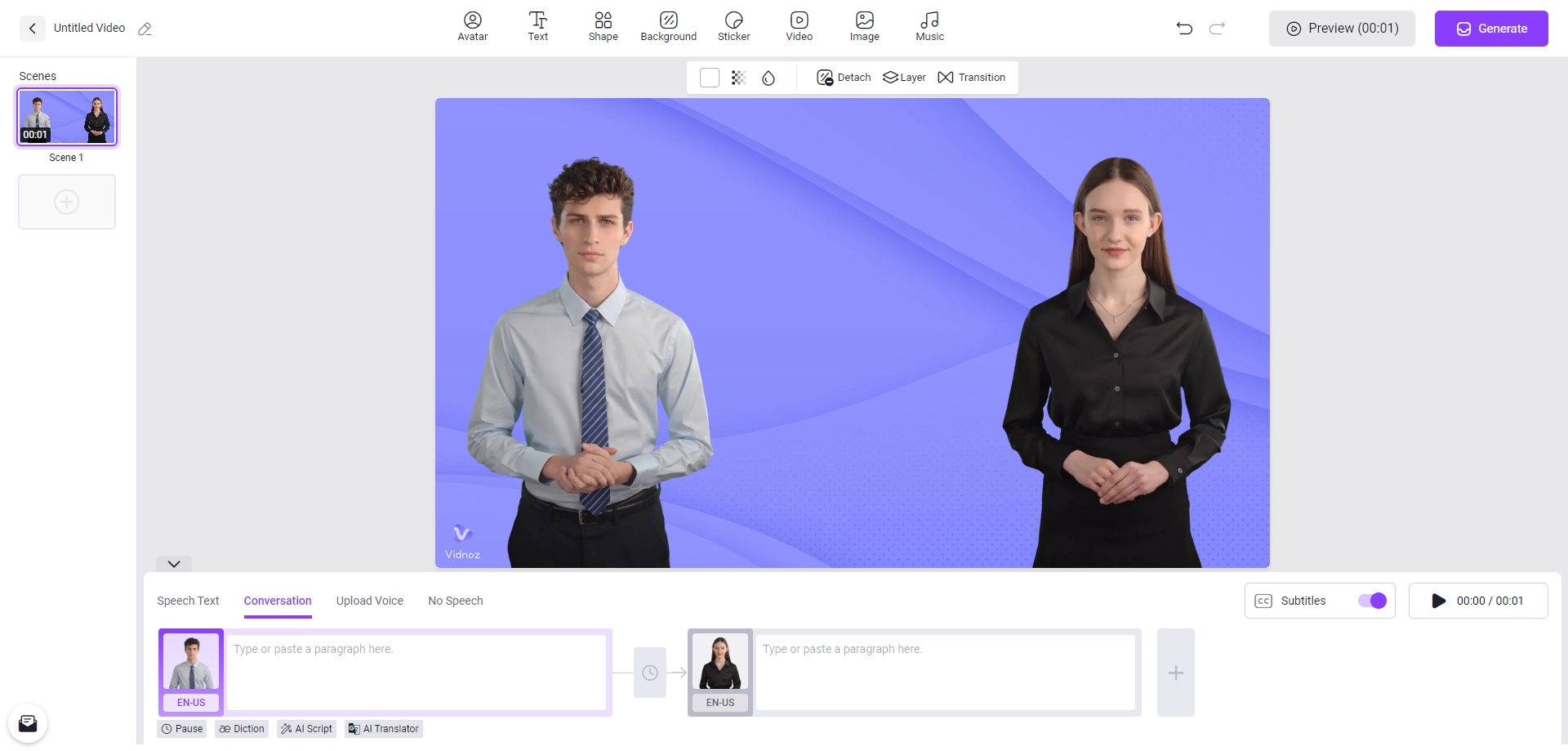Viewport: 1568px width, 751px height.
Task: Select the transparency checkerboard icon
Action: click(x=738, y=78)
